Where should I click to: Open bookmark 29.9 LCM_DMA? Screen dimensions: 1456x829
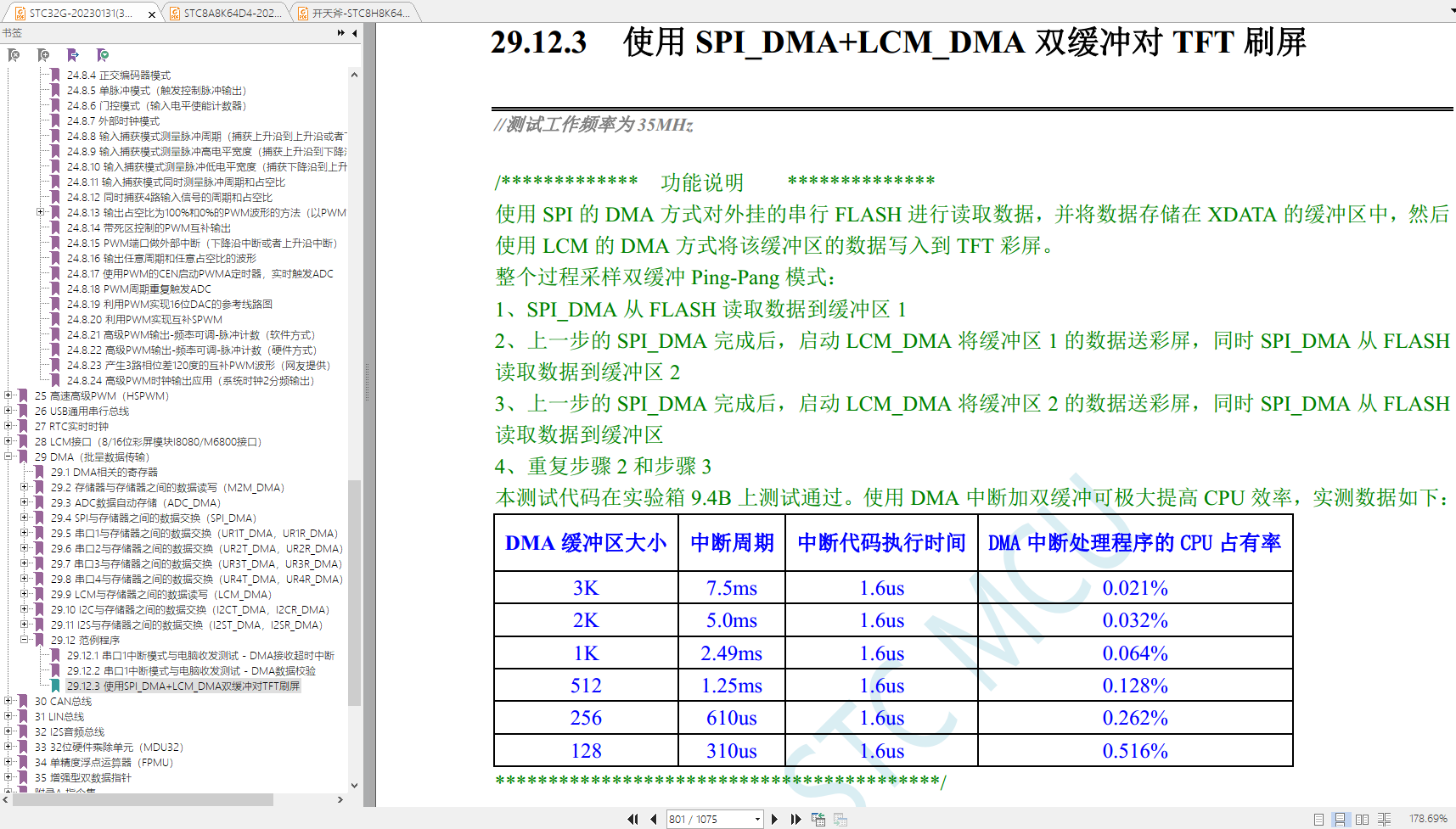coord(160,595)
